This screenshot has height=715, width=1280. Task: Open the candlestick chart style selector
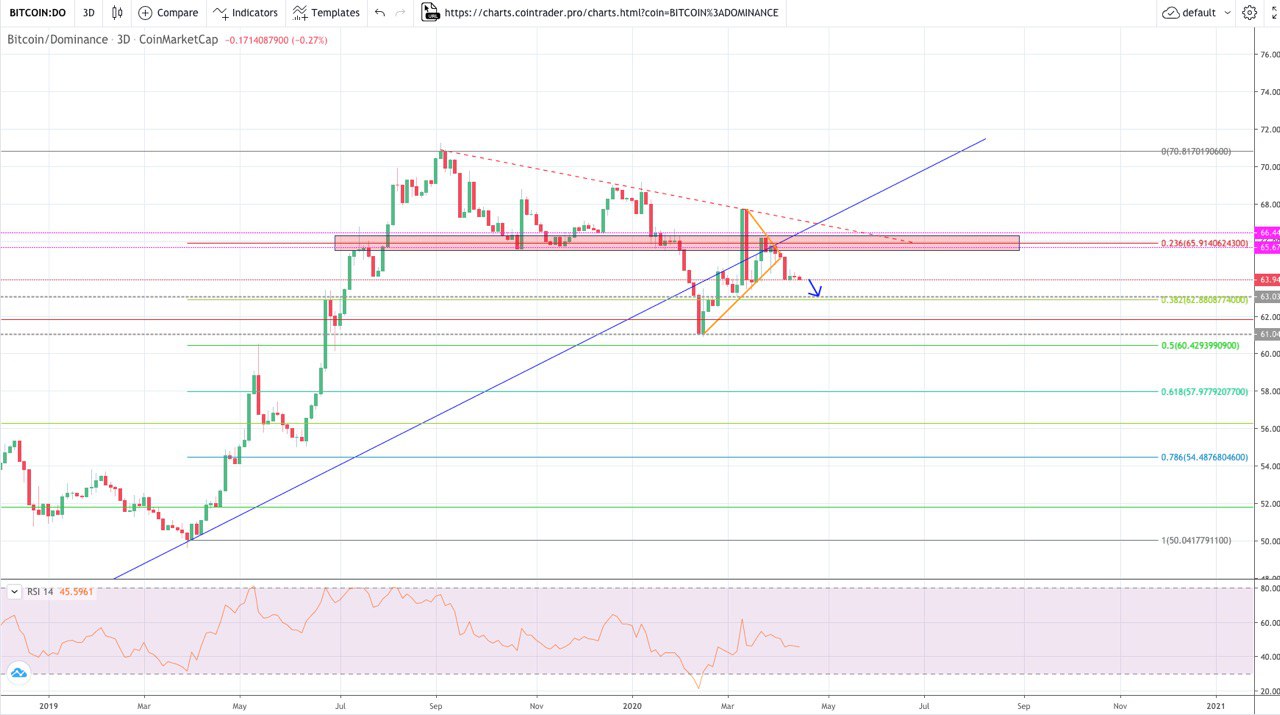[117, 13]
